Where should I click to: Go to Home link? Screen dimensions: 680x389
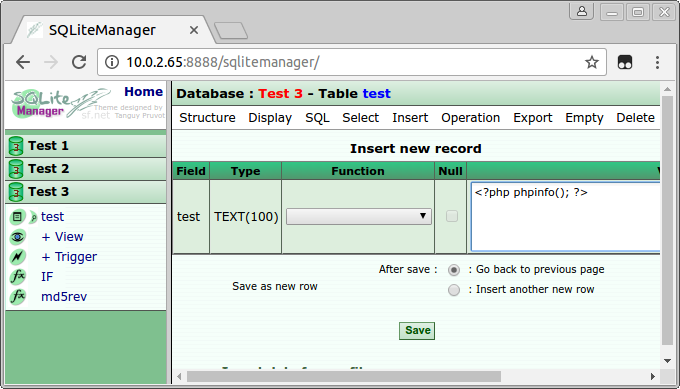[x=144, y=92]
